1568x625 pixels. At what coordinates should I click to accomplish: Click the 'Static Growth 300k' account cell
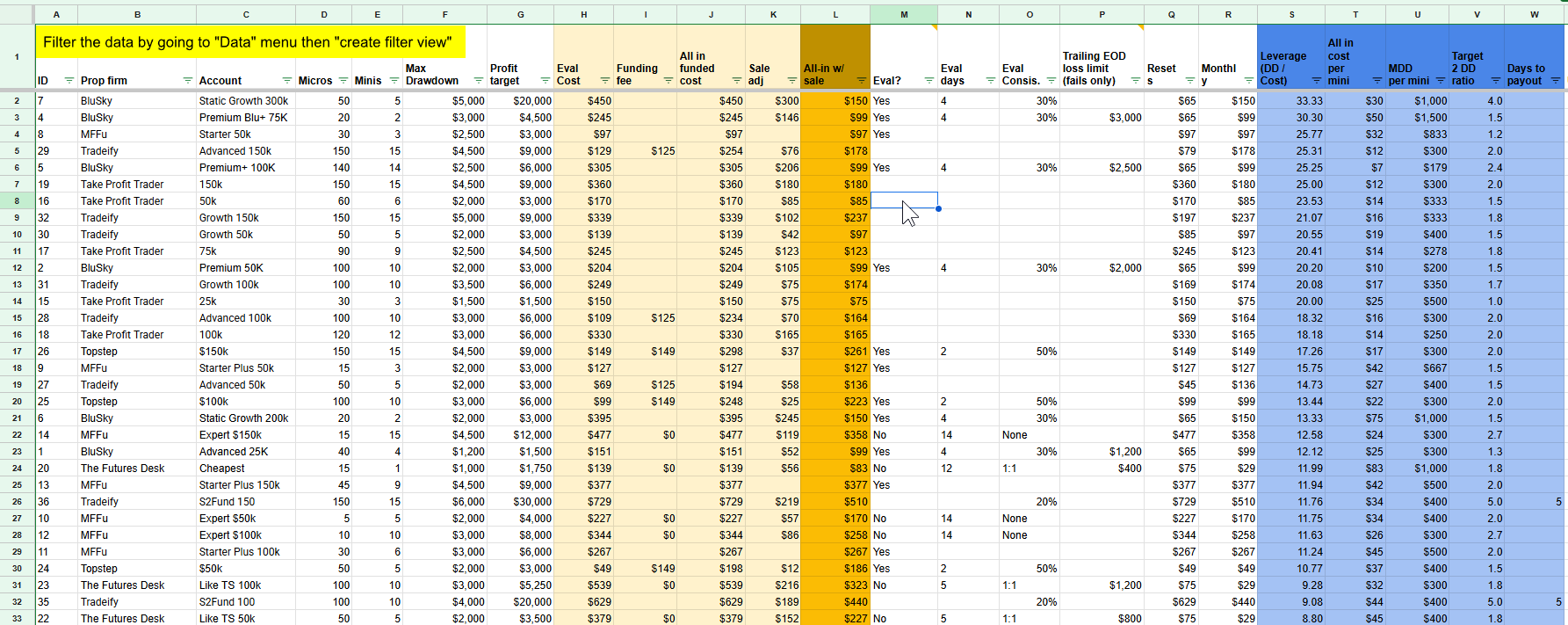coord(246,100)
